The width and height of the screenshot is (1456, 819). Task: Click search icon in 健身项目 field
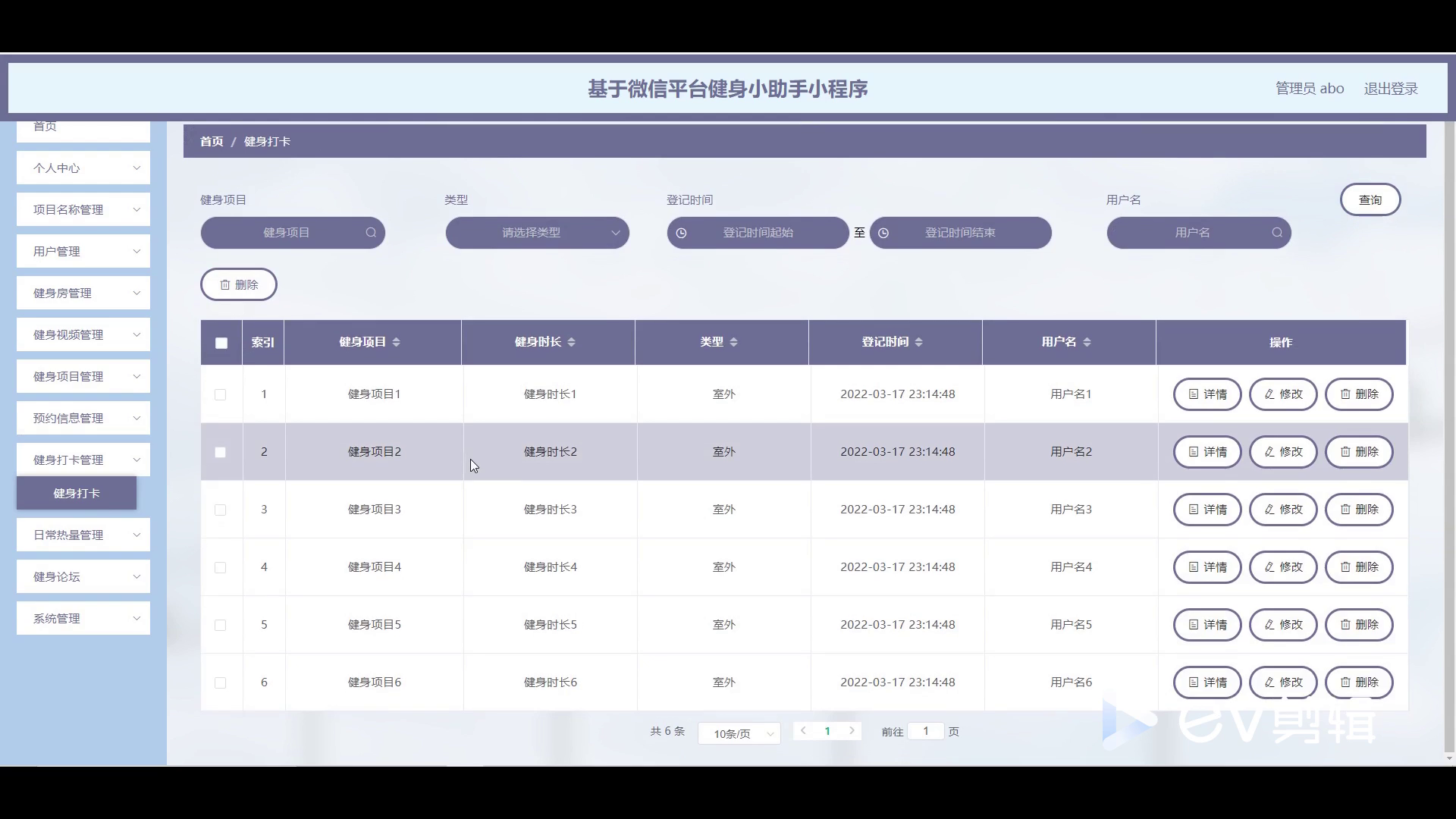pyautogui.click(x=371, y=233)
